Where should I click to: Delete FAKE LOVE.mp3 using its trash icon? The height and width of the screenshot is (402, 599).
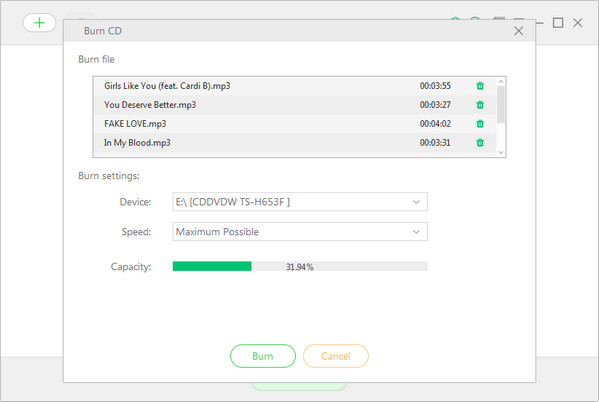480,123
